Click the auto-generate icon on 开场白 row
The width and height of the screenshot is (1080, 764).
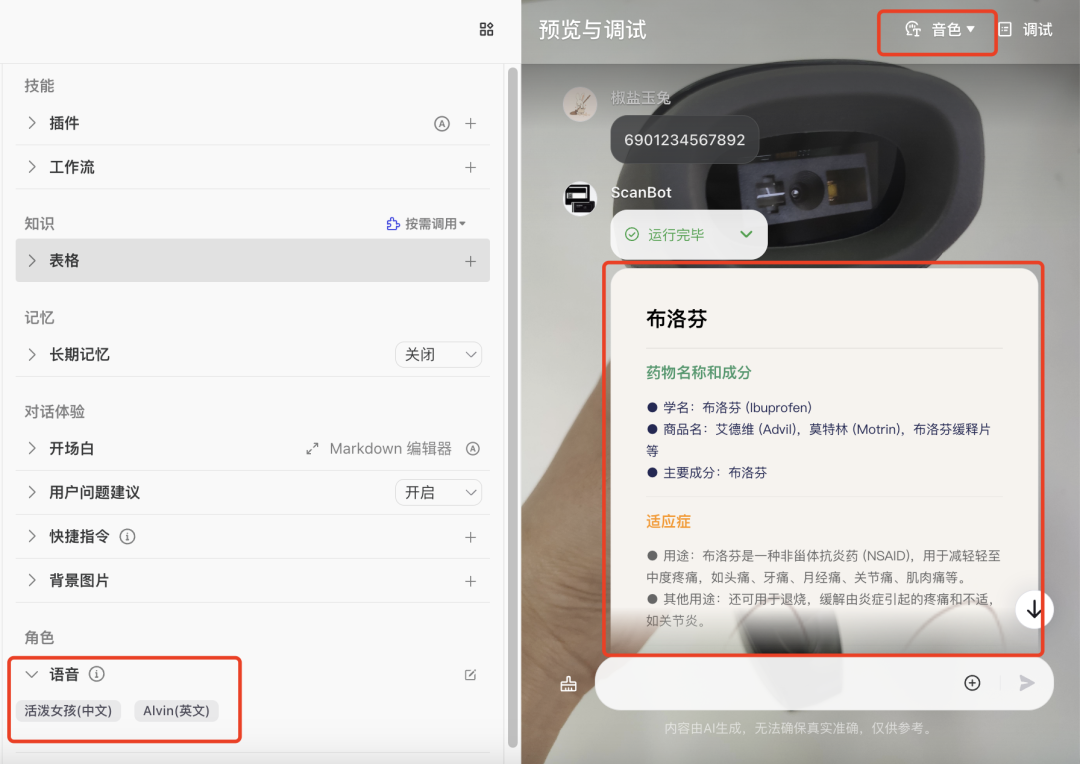point(472,448)
